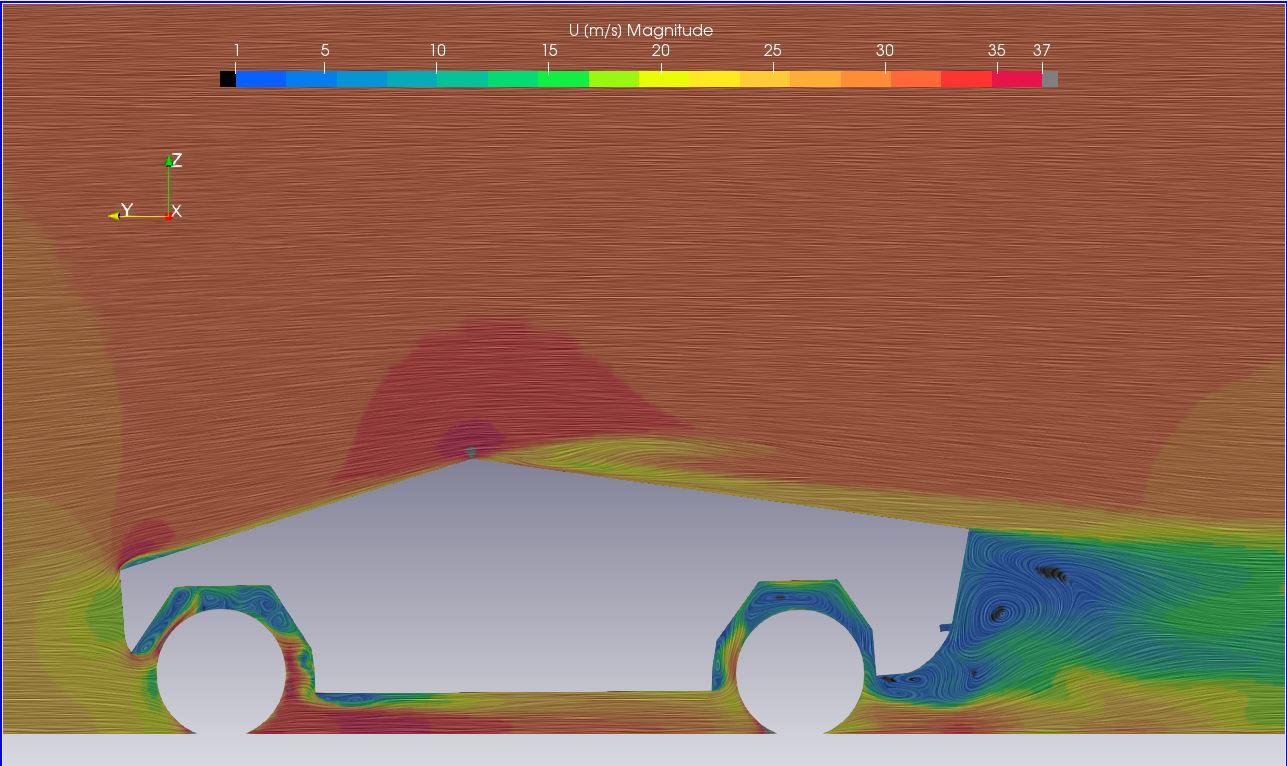This screenshot has height=766, width=1287.
Task: Select the front wheel of the vehicle
Action: [x=221, y=672]
